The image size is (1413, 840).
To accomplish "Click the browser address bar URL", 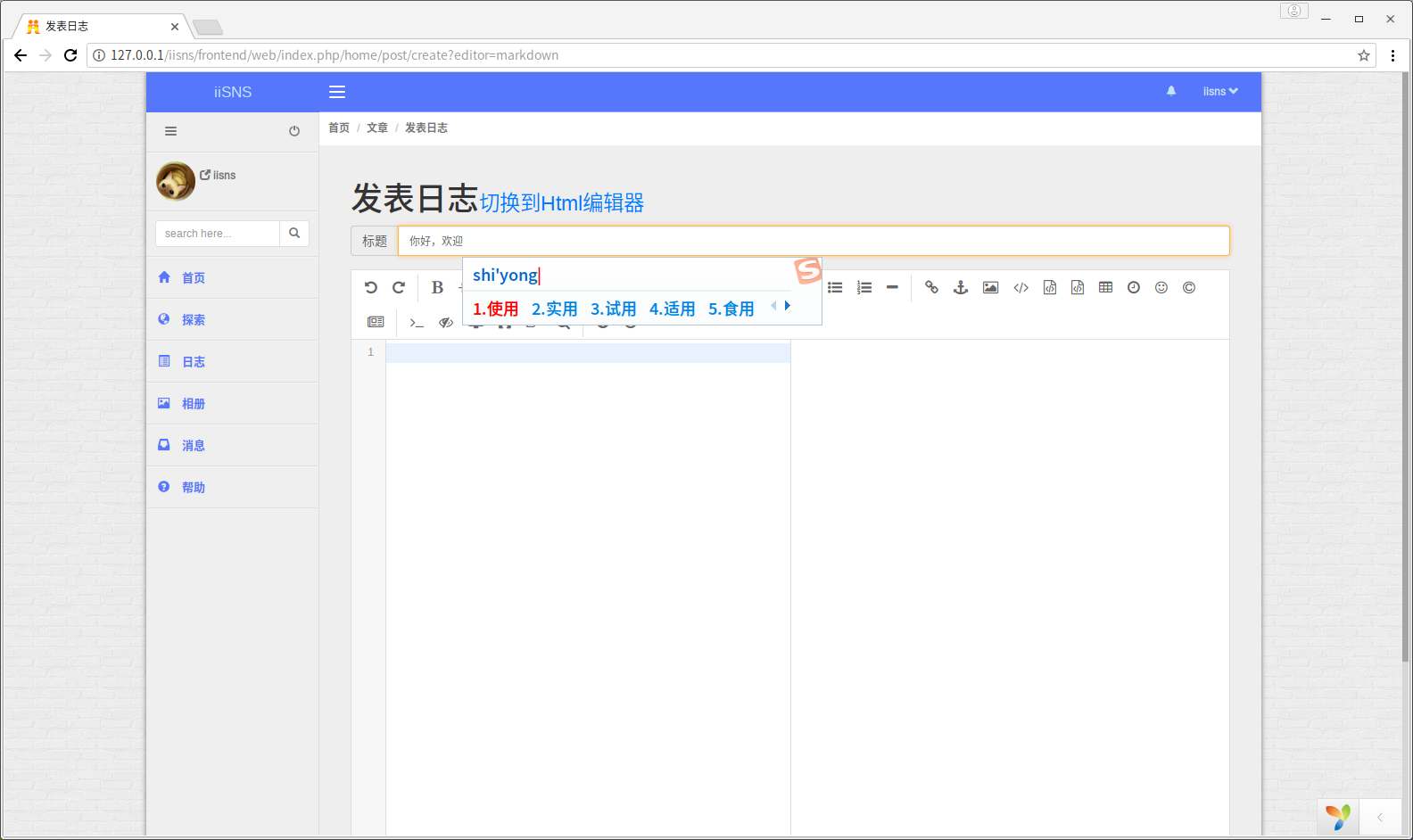I will point(335,55).
